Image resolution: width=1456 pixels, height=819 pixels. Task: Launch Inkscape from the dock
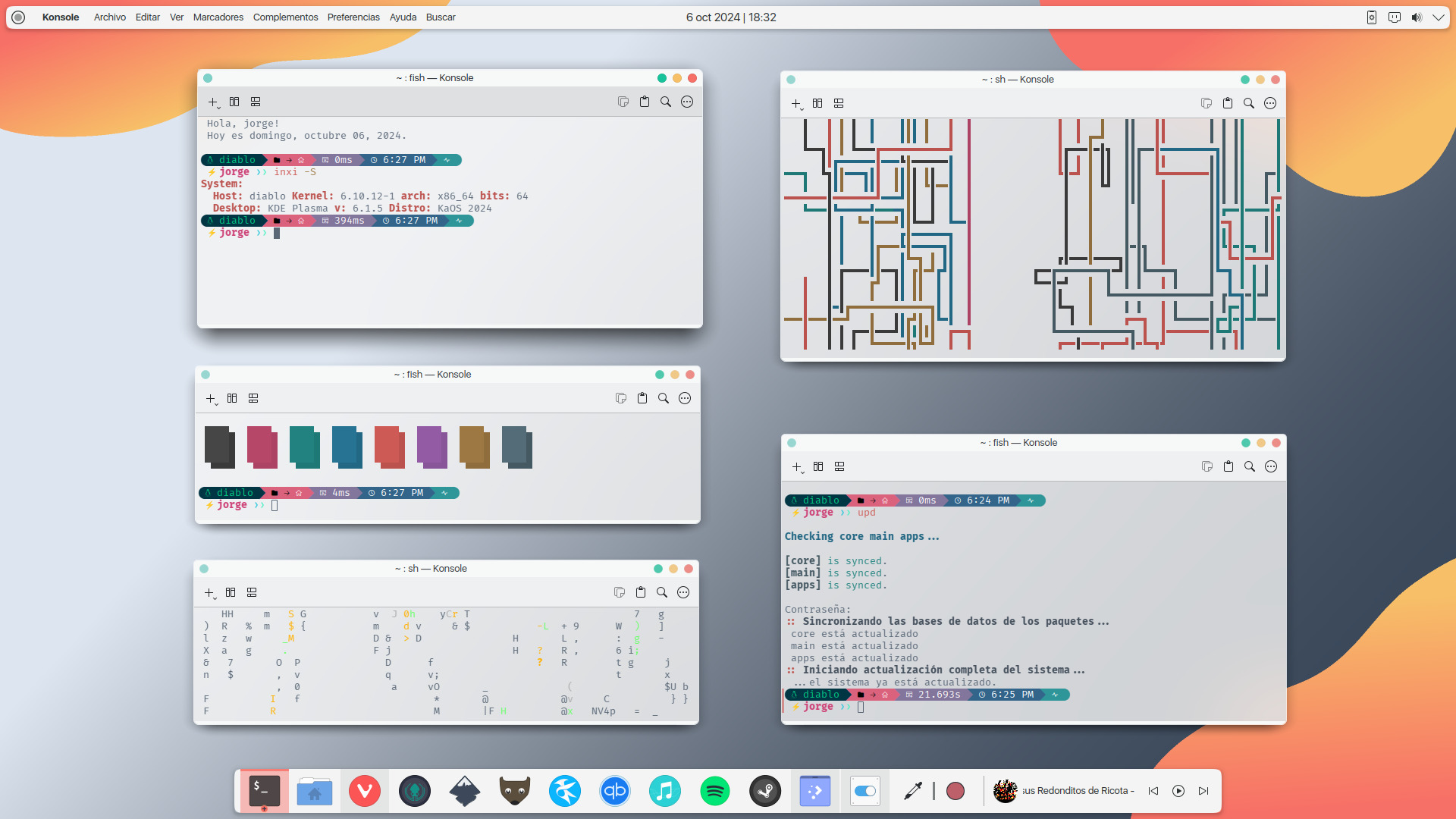pyautogui.click(x=465, y=791)
